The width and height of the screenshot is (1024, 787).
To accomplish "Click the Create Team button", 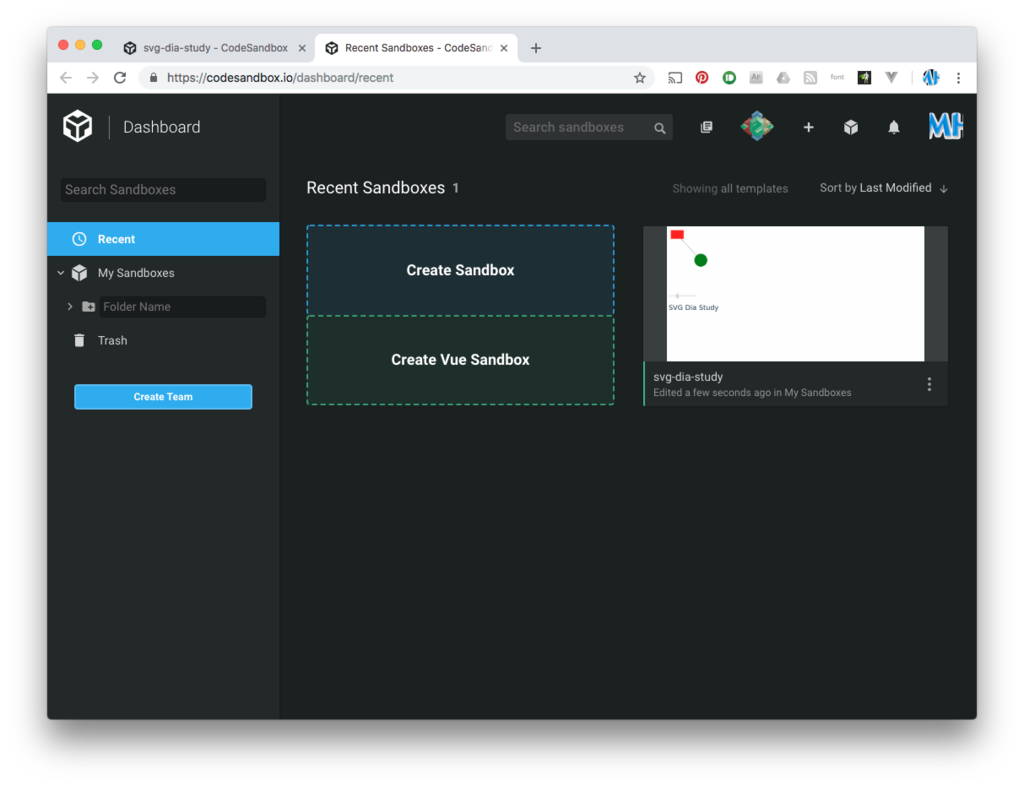I will pos(163,396).
